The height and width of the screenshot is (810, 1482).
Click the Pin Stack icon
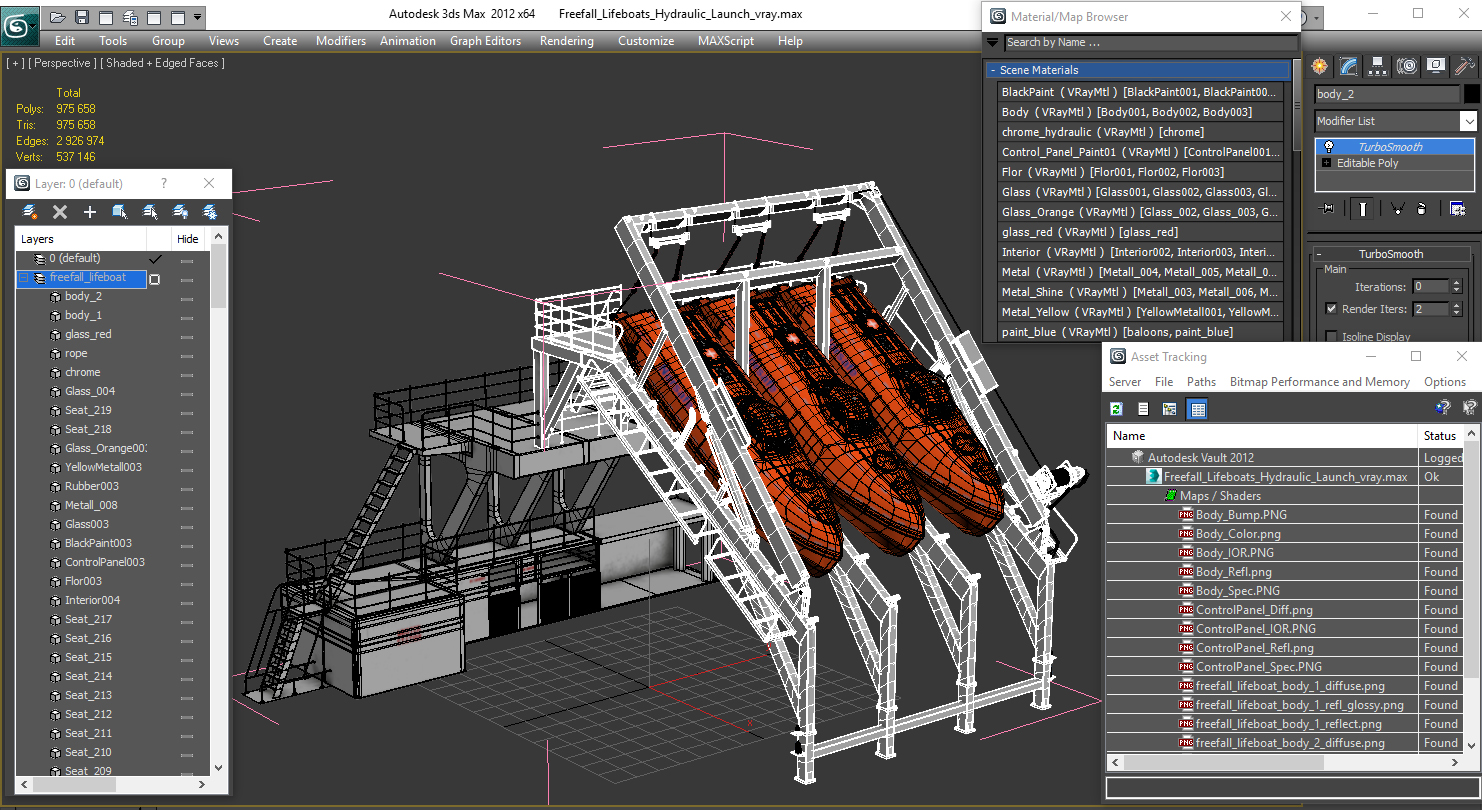click(x=1327, y=208)
